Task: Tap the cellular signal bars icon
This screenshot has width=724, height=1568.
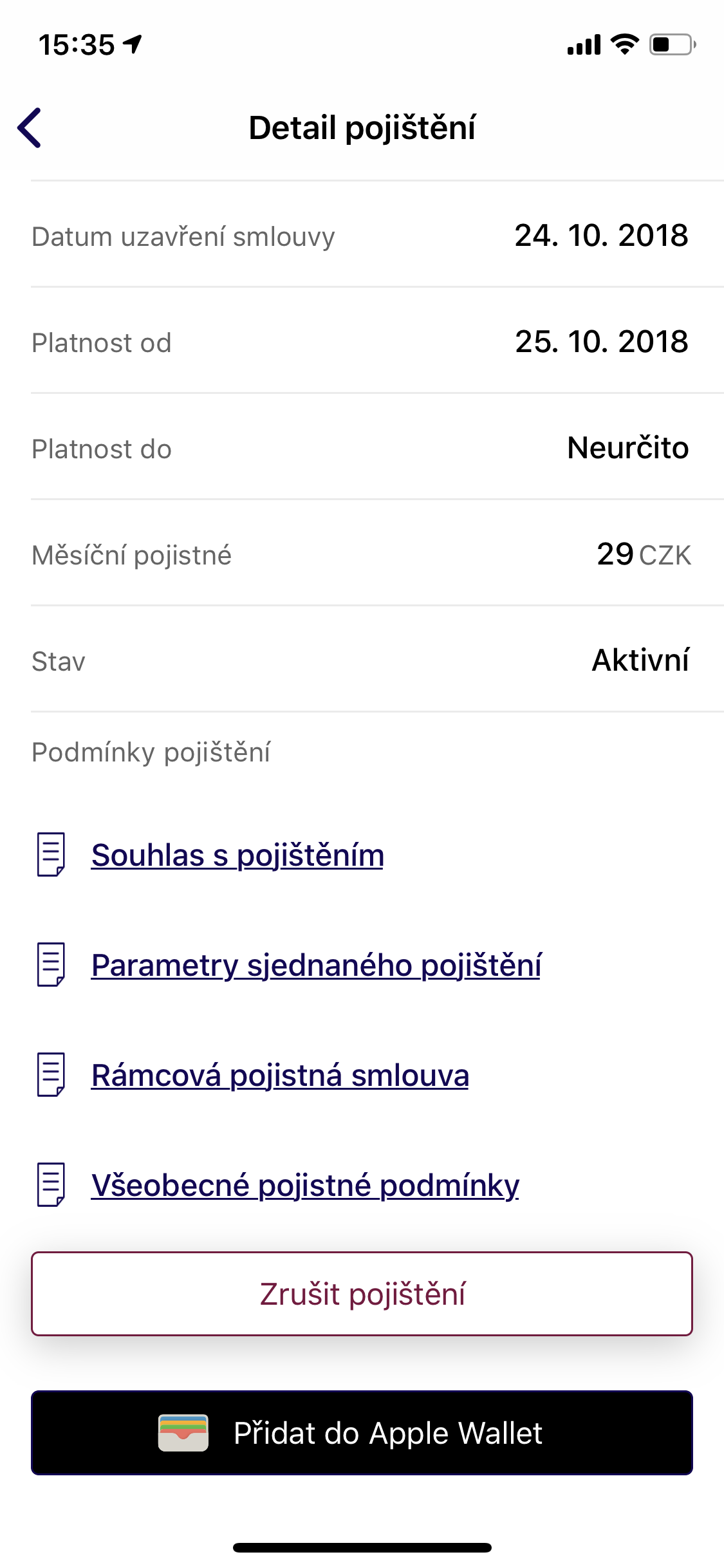Action: pos(584,45)
